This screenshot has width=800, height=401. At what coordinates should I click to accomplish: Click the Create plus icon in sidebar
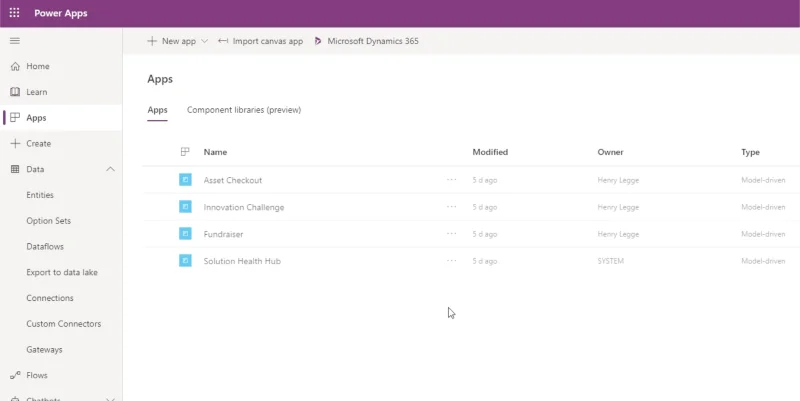click(15, 143)
